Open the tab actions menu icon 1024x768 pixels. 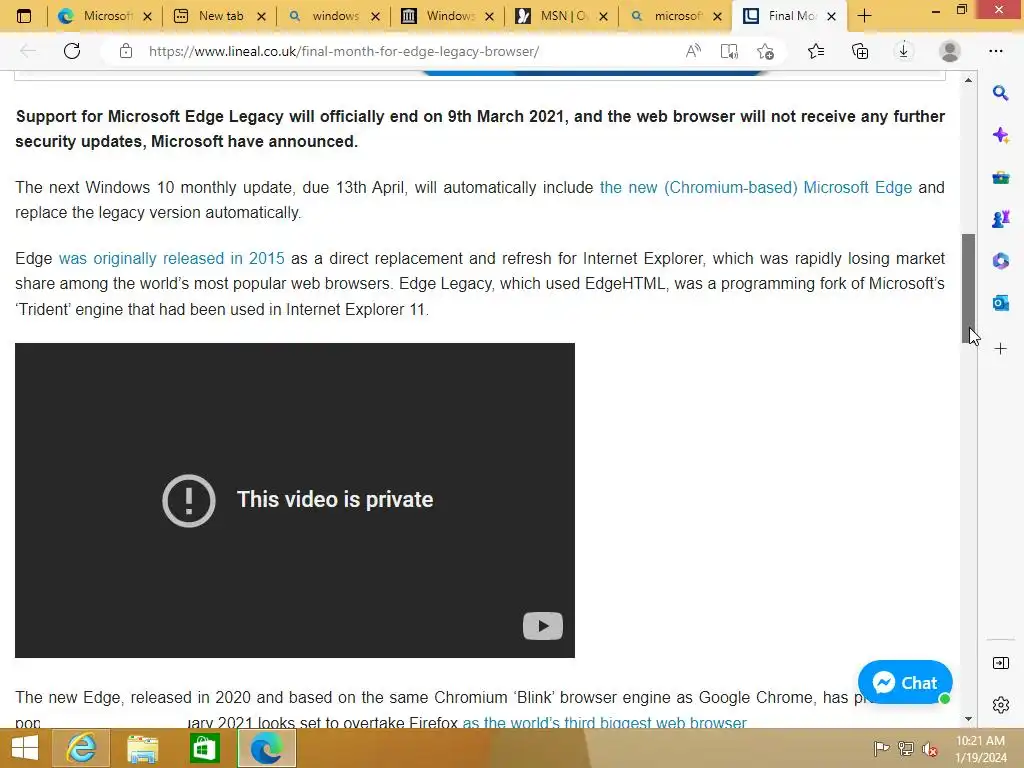click(24, 16)
